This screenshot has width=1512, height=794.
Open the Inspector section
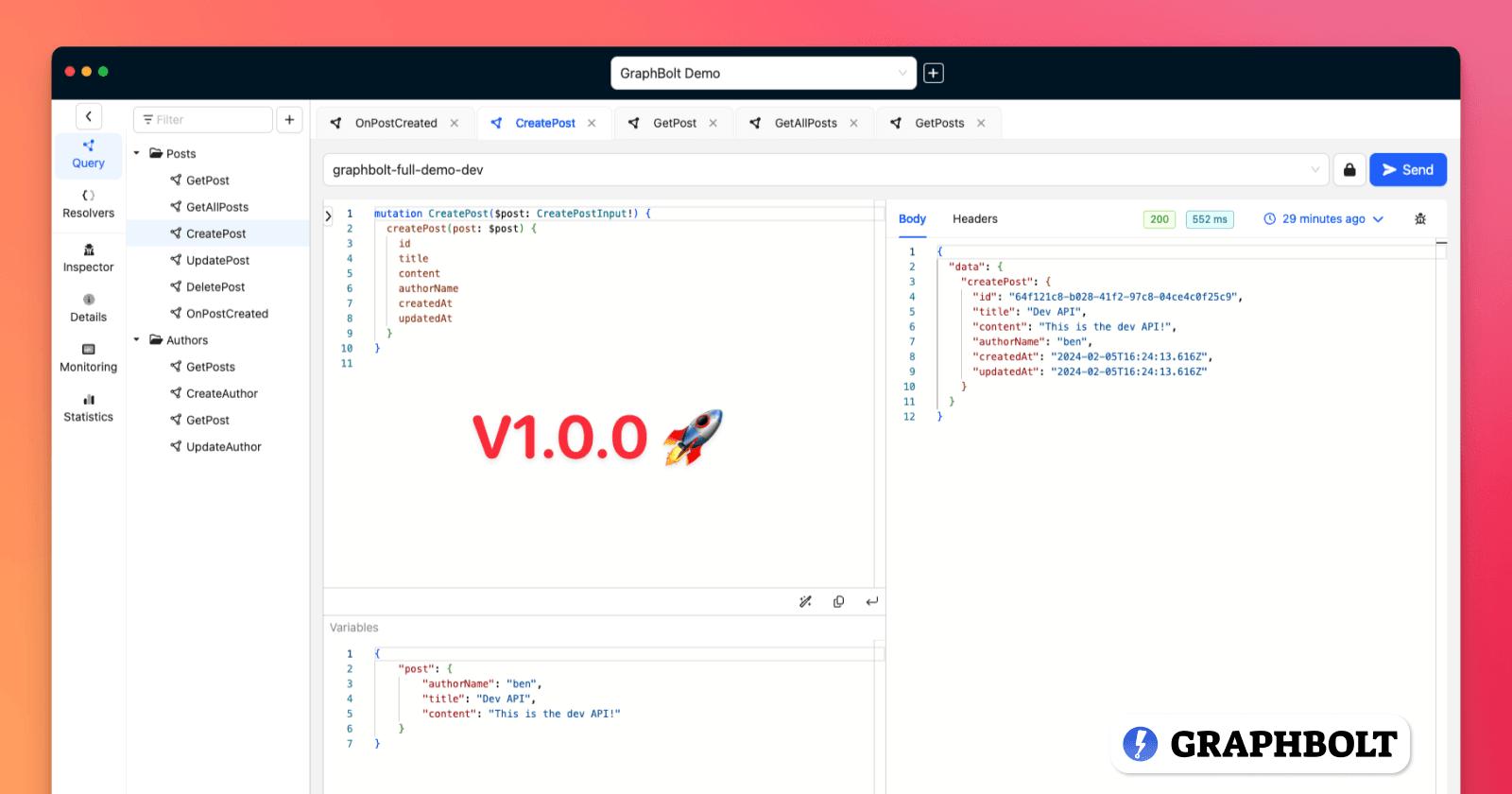(88, 258)
